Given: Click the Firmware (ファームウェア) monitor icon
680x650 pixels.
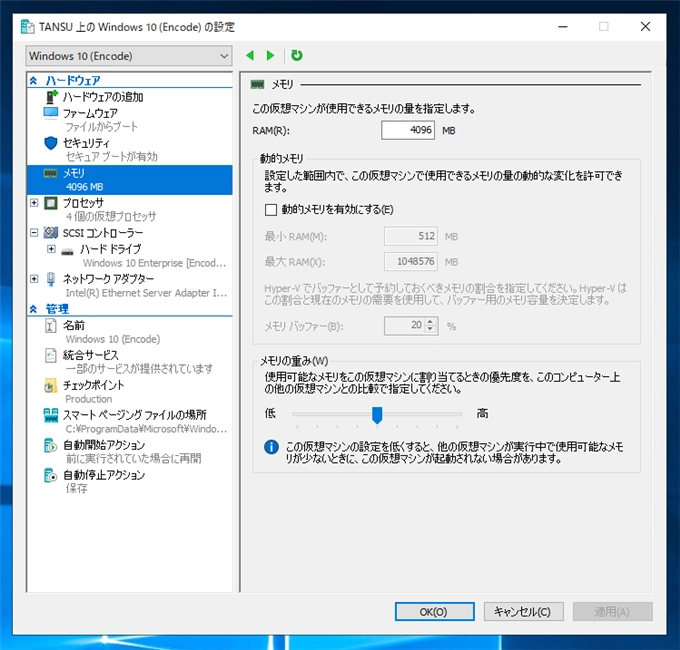Looking at the screenshot, I should 51,113.
